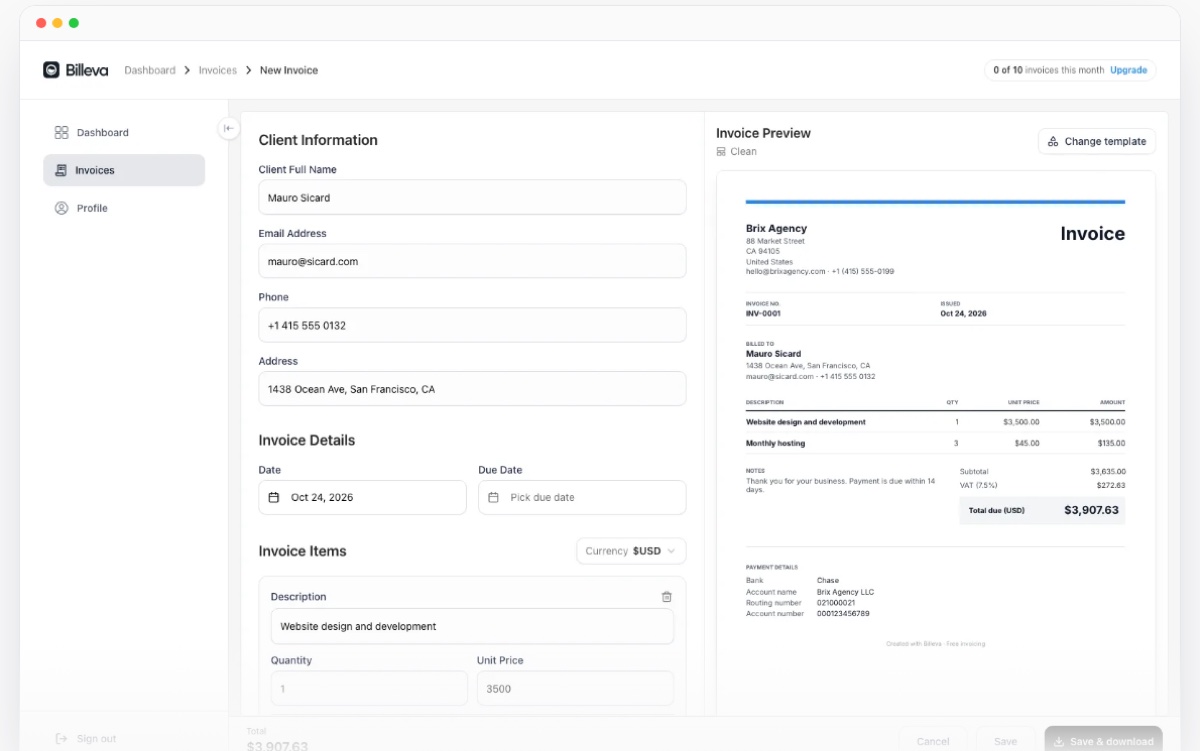Open the Invoices breadcrumb link
The image size is (1200, 751).
218,70
